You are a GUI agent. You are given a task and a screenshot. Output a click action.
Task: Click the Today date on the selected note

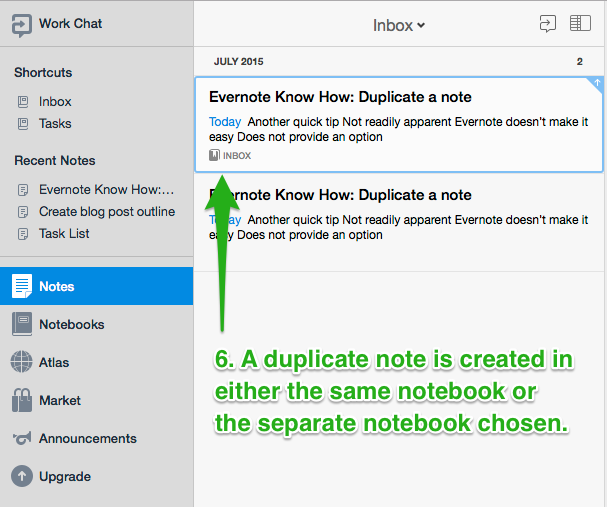[x=225, y=122]
